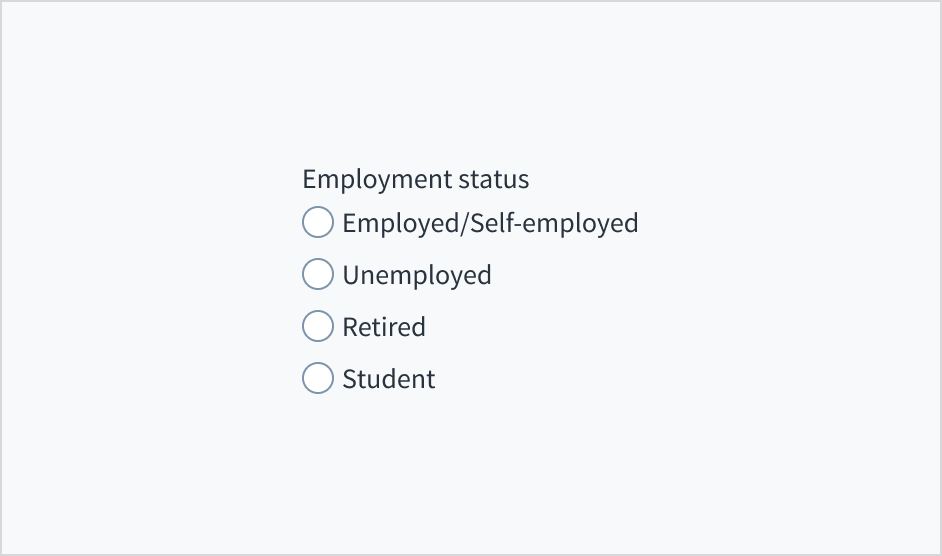Image resolution: width=942 pixels, height=556 pixels.
Task: Select the Student radio button
Action: 318,378
